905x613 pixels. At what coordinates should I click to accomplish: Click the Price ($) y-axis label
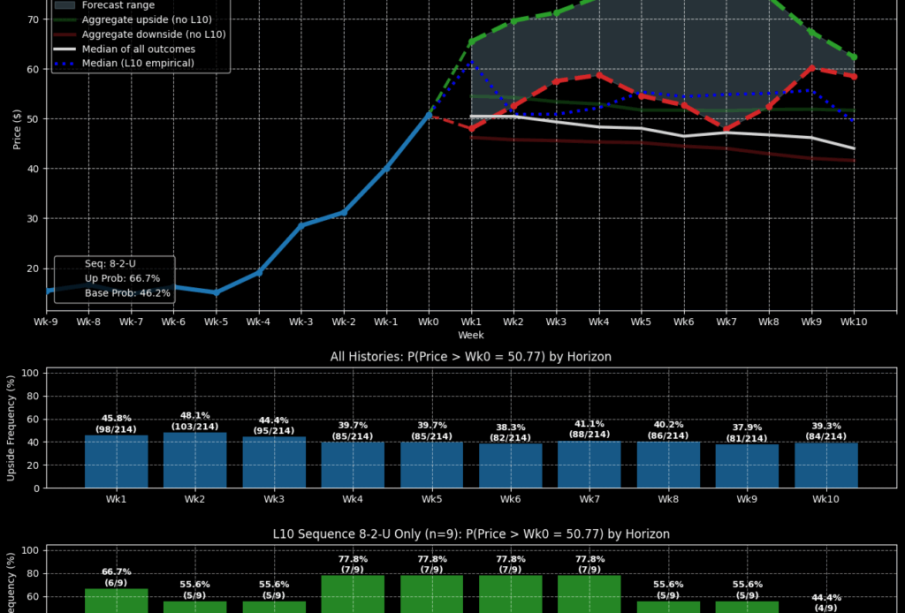pyautogui.click(x=17, y=130)
